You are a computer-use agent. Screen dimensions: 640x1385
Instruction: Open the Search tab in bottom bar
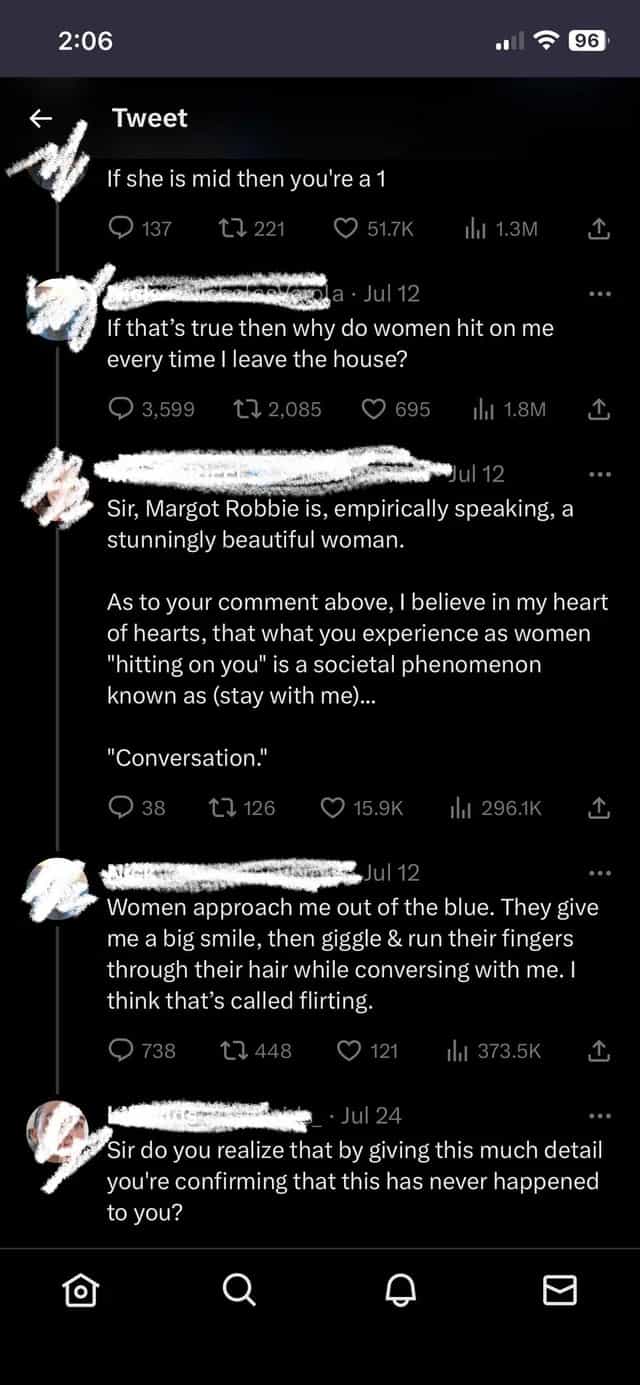(x=238, y=1292)
